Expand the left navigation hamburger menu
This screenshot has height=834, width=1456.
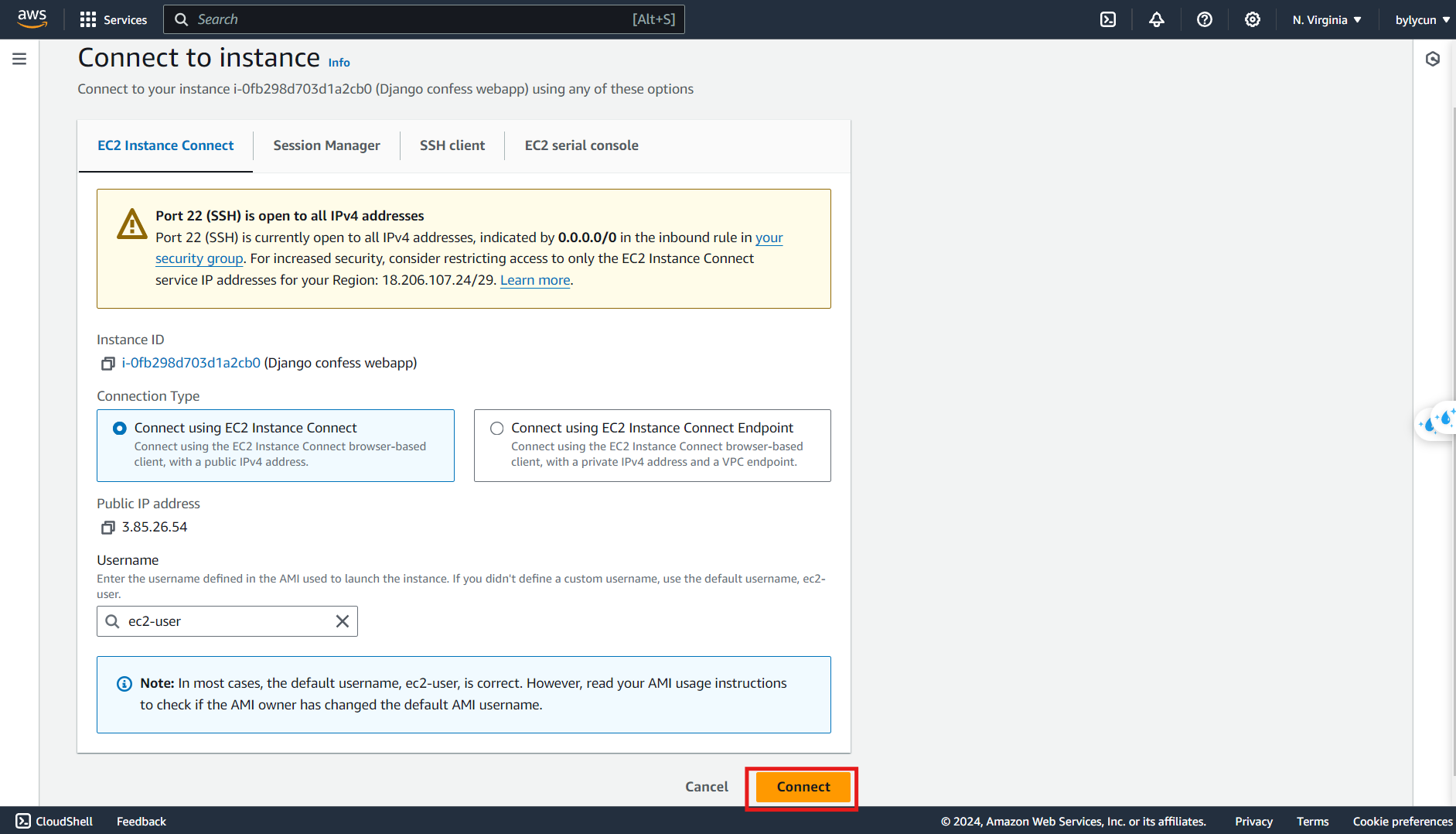click(x=19, y=59)
